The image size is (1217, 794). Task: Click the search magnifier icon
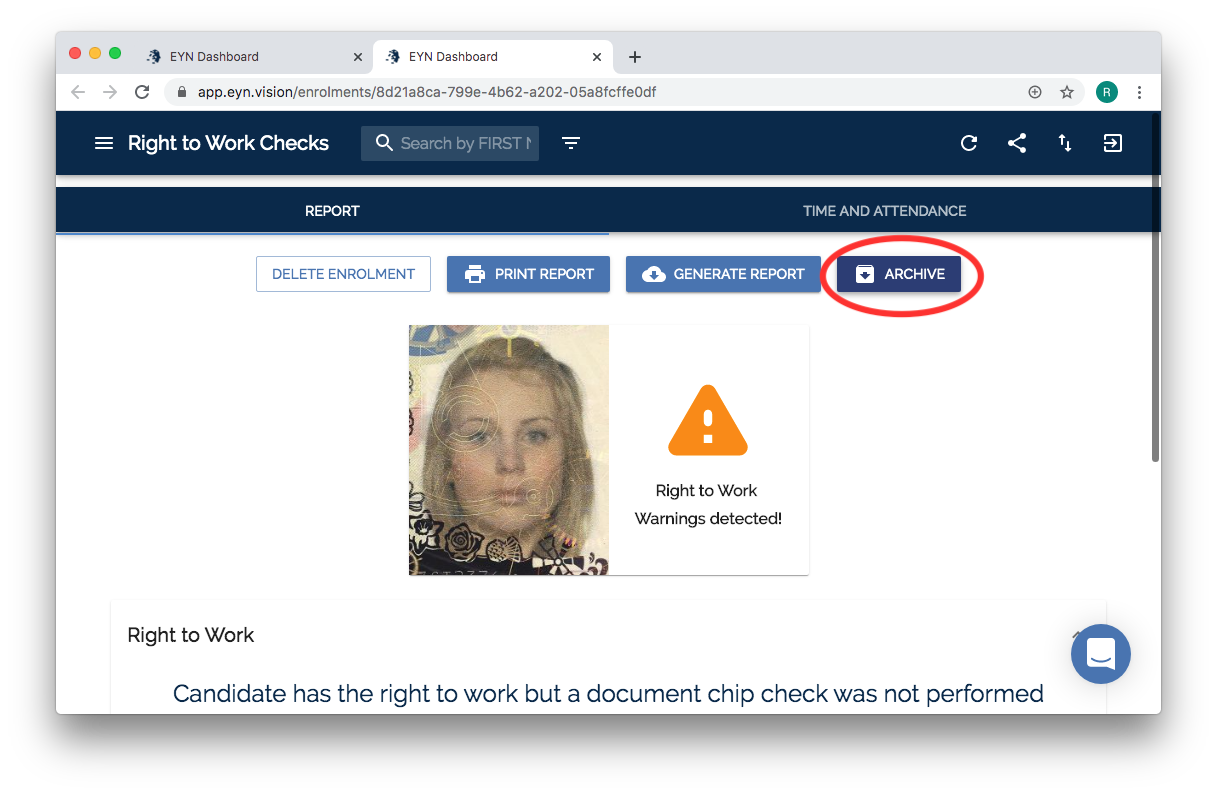click(384, 143)
